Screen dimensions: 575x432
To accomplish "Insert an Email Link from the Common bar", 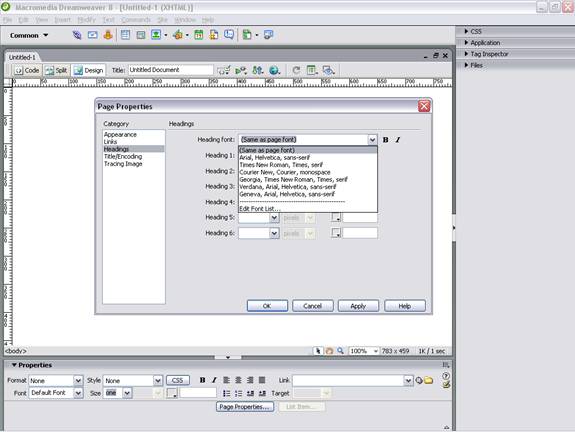I will point(92,35).
